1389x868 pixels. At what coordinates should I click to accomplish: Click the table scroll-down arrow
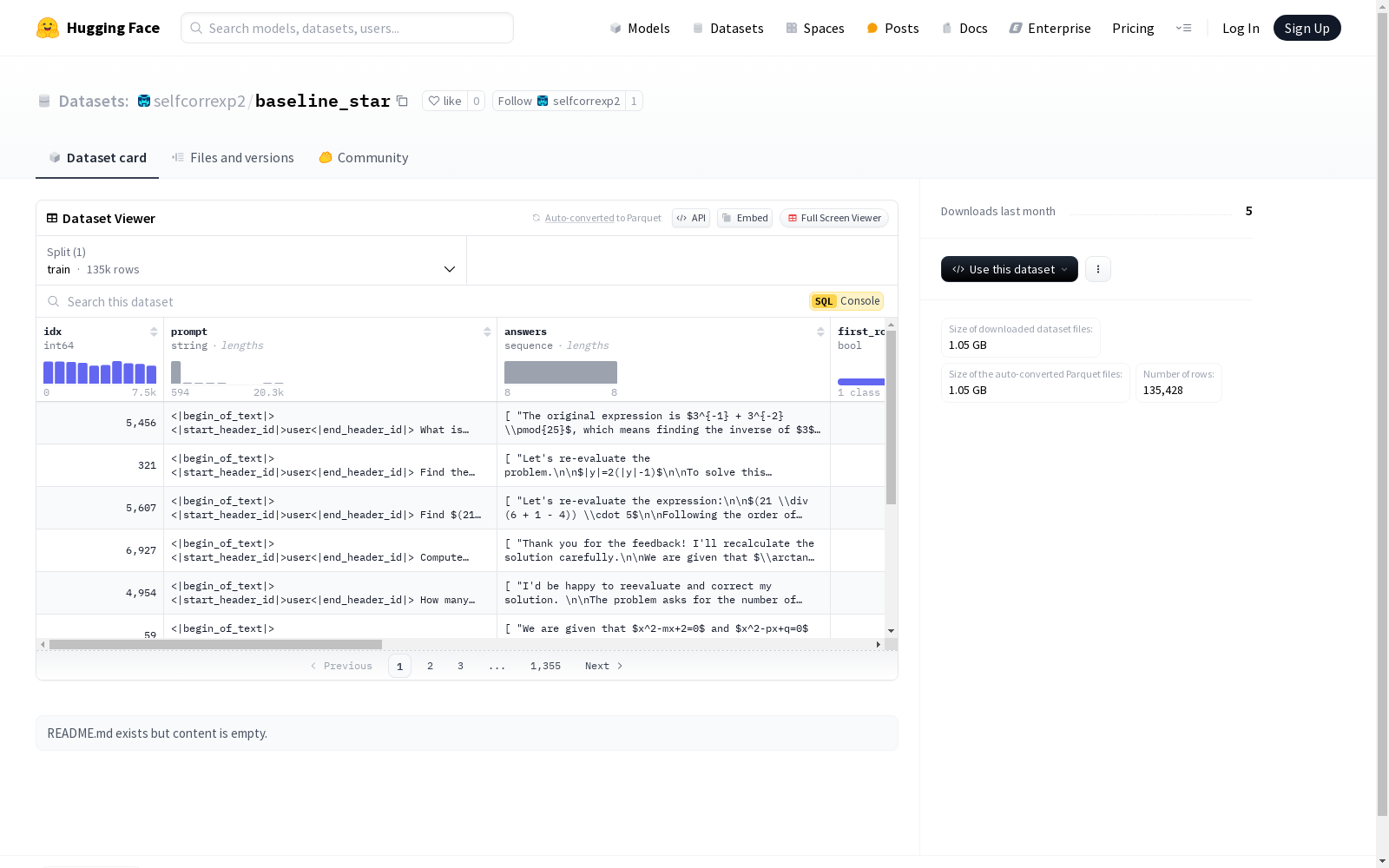(x=891, y=631)
